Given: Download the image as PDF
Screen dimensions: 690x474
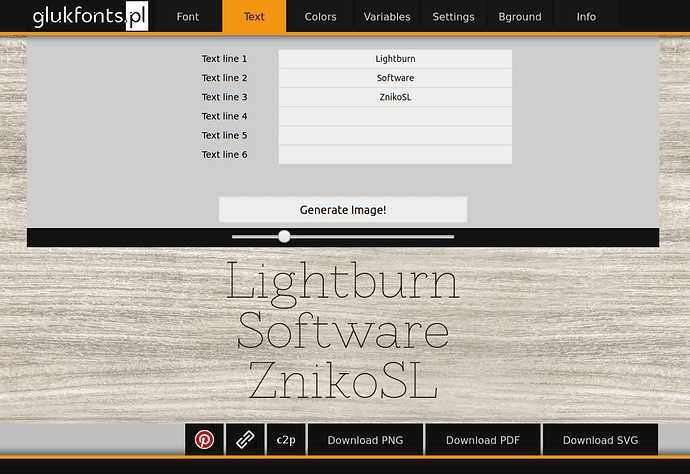Looking at the screenshot, I should (x=483, y=439).
